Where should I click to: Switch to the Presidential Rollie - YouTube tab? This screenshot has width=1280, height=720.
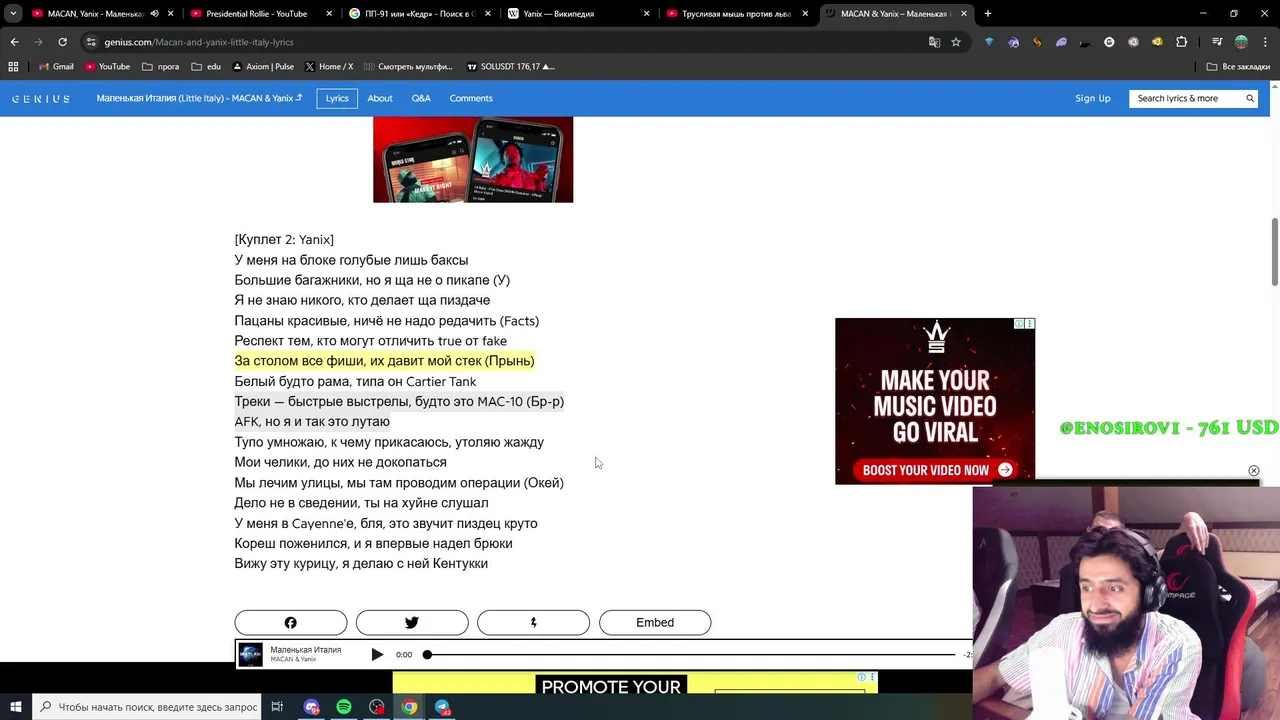(256, 14)
